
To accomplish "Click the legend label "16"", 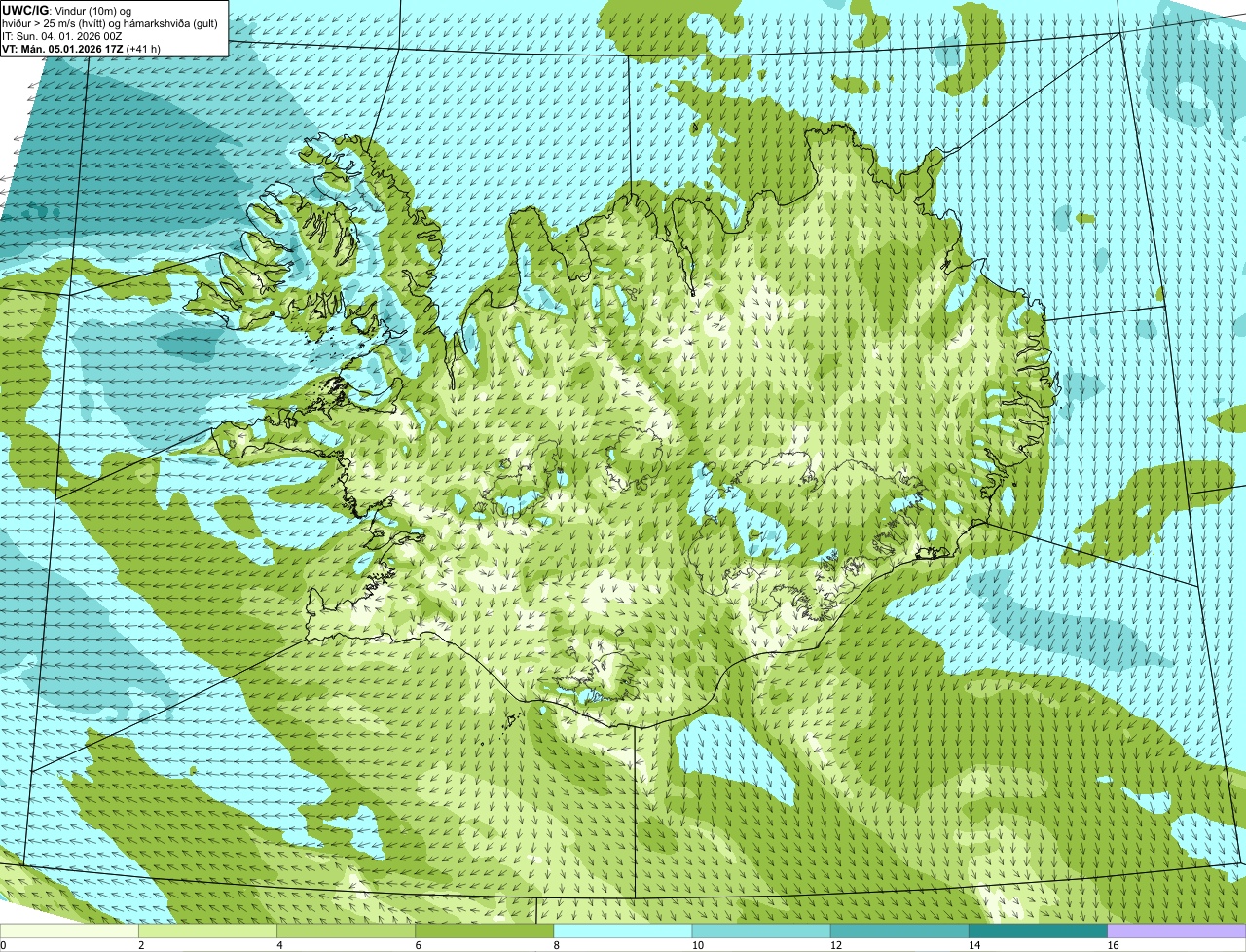I will click(1112, 945).
